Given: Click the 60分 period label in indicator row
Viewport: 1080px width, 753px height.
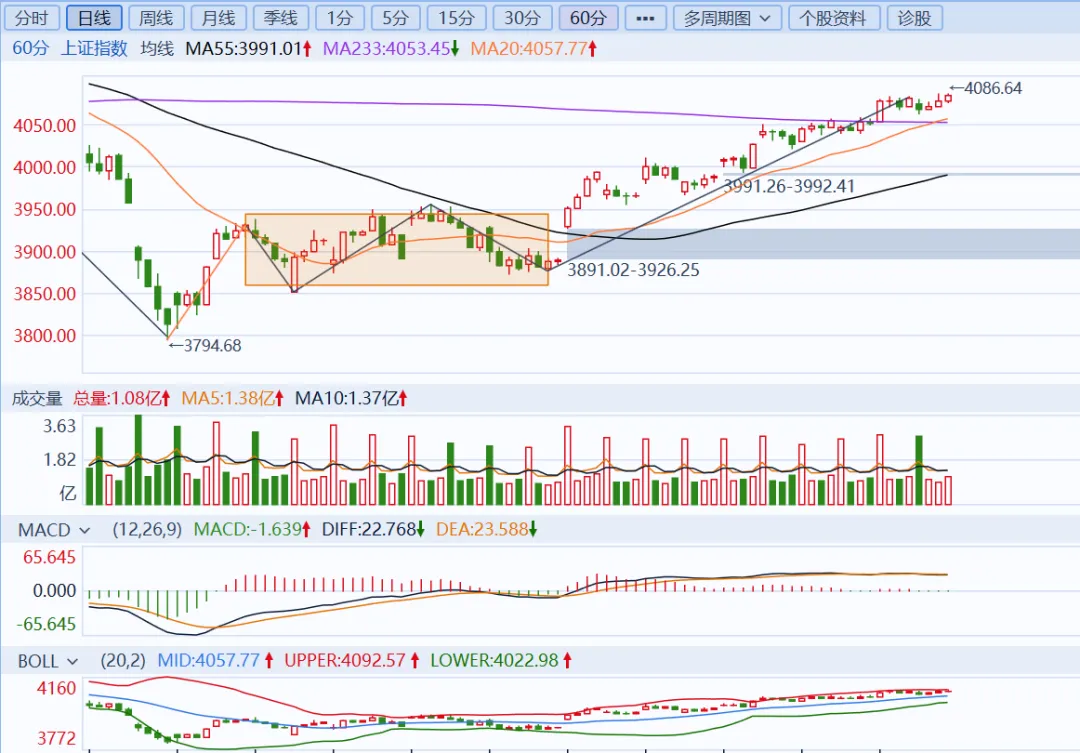Looking at the screenshot, I should coord(31,48).
